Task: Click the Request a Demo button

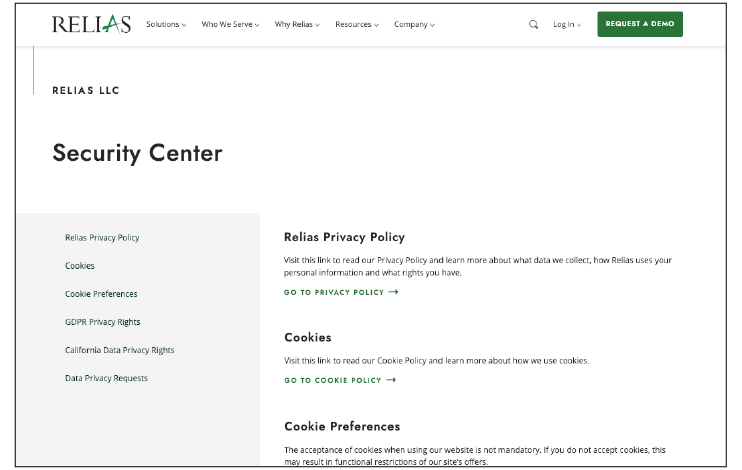Action: click(x=640, y=24)
